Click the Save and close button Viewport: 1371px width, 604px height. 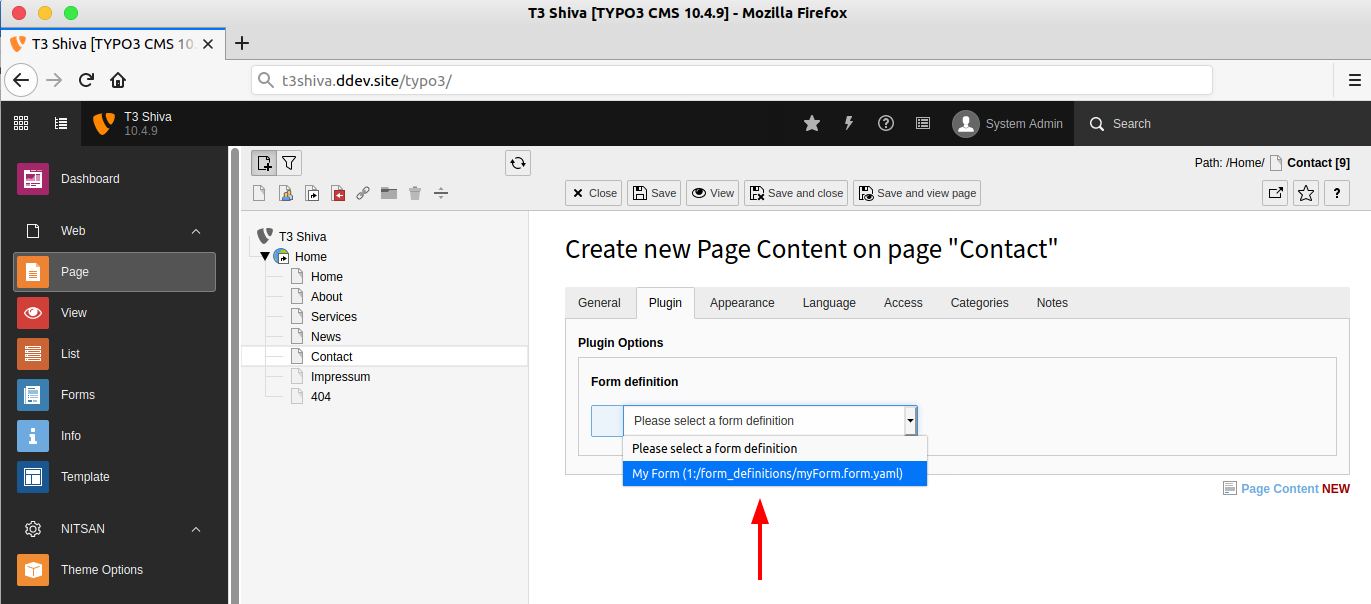pos(795,192)
